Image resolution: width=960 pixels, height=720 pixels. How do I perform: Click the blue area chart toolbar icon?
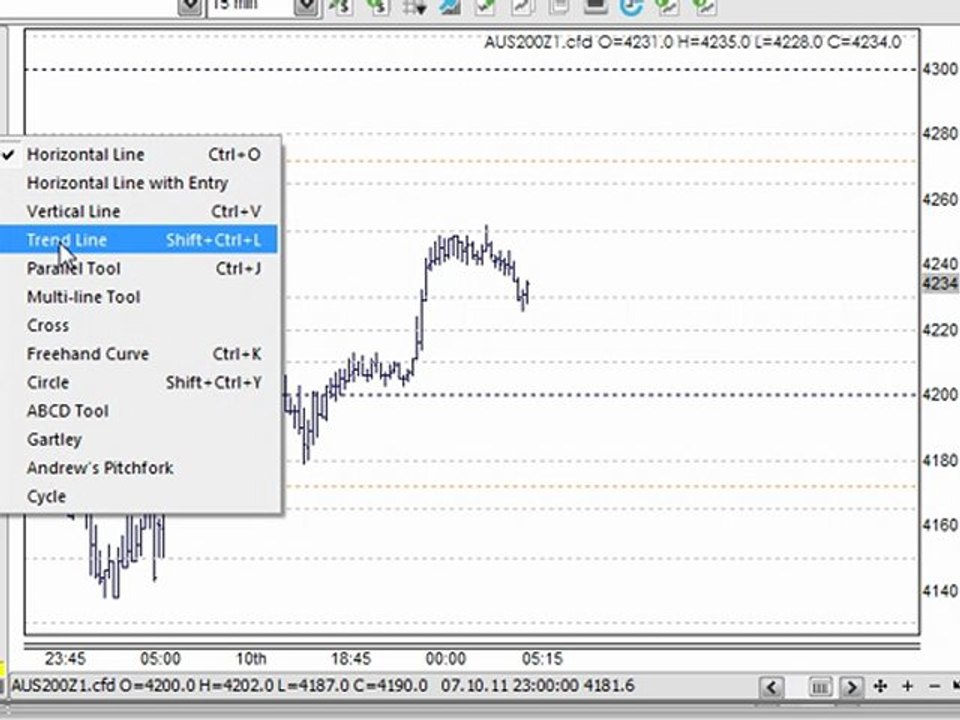450,7
